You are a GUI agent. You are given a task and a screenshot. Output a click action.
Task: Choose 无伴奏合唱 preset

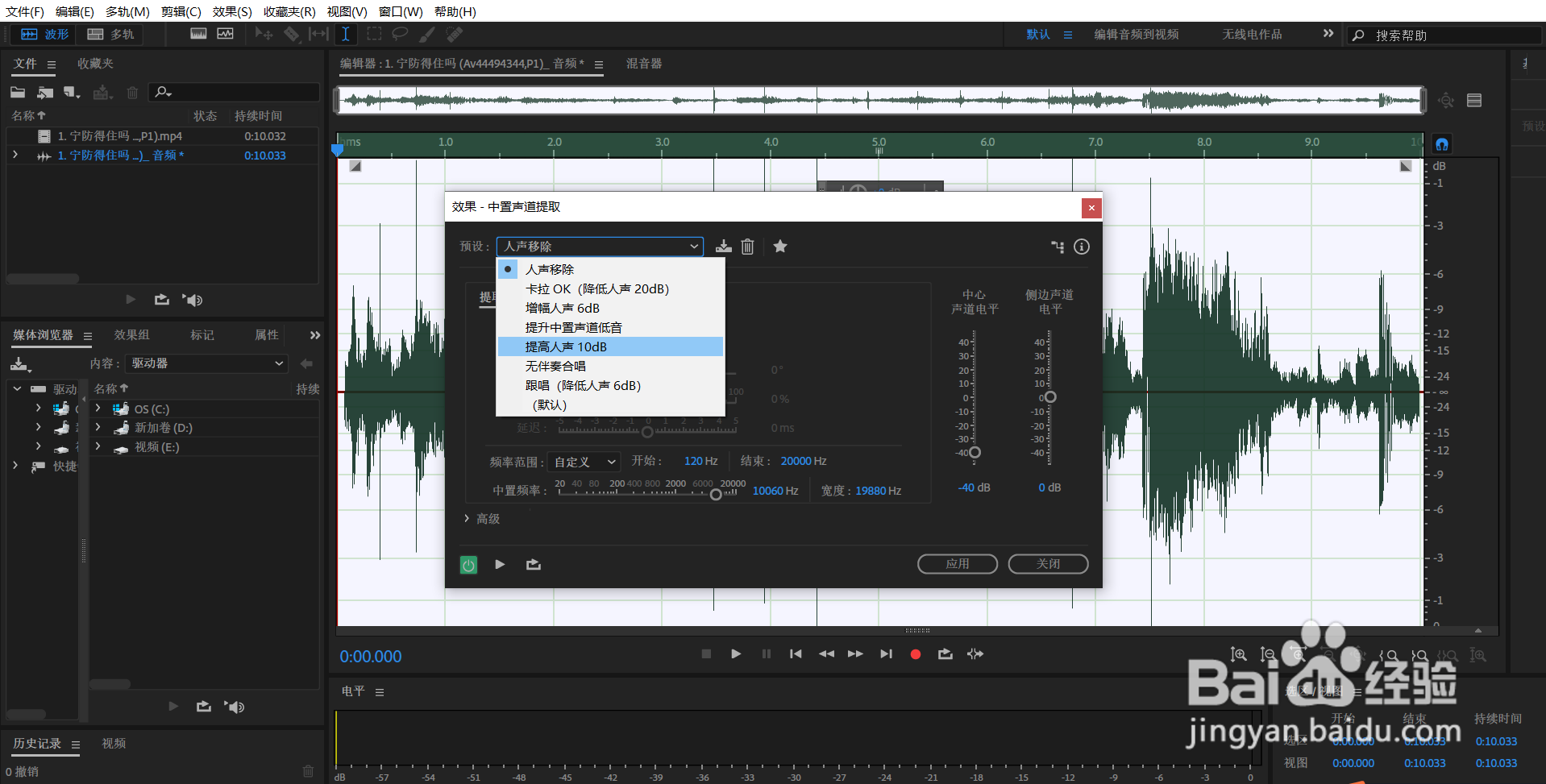pos(610,366)
